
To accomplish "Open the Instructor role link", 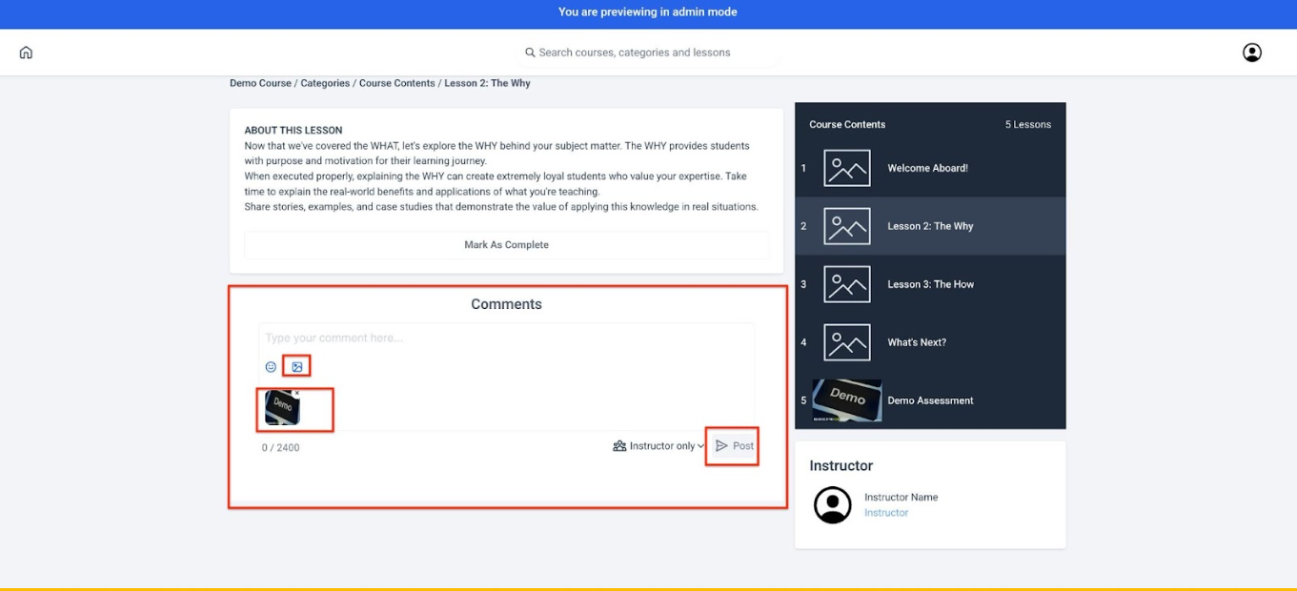I will tap(886, 513).
